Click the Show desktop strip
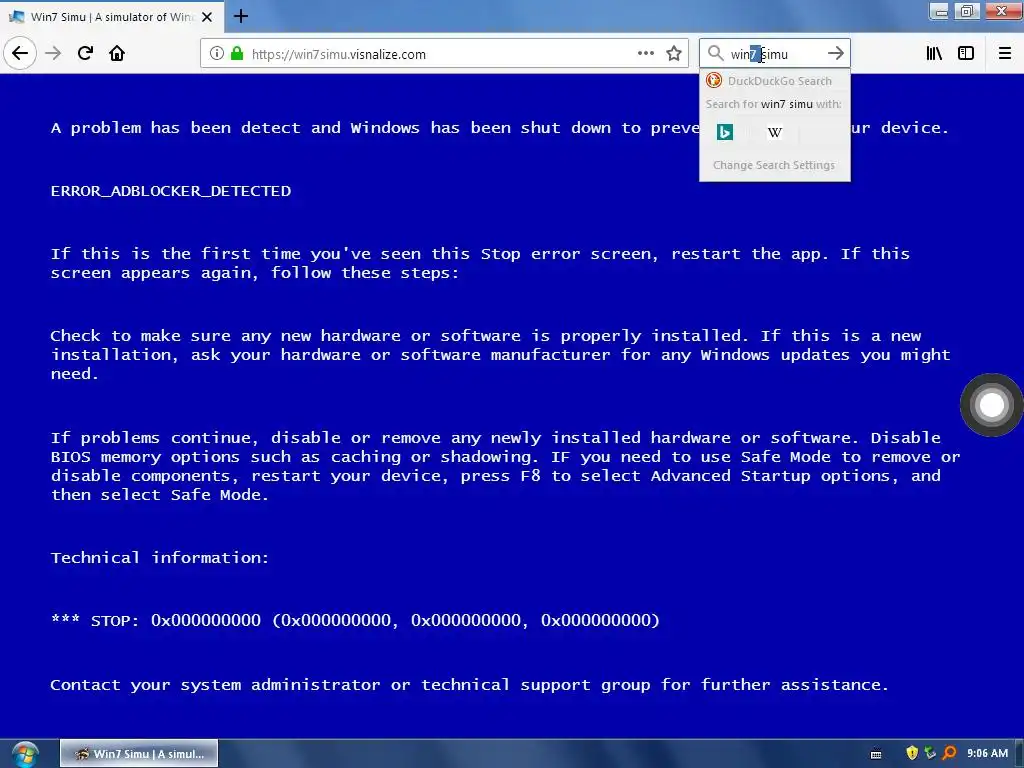1024x768 pixels. 1019,754
